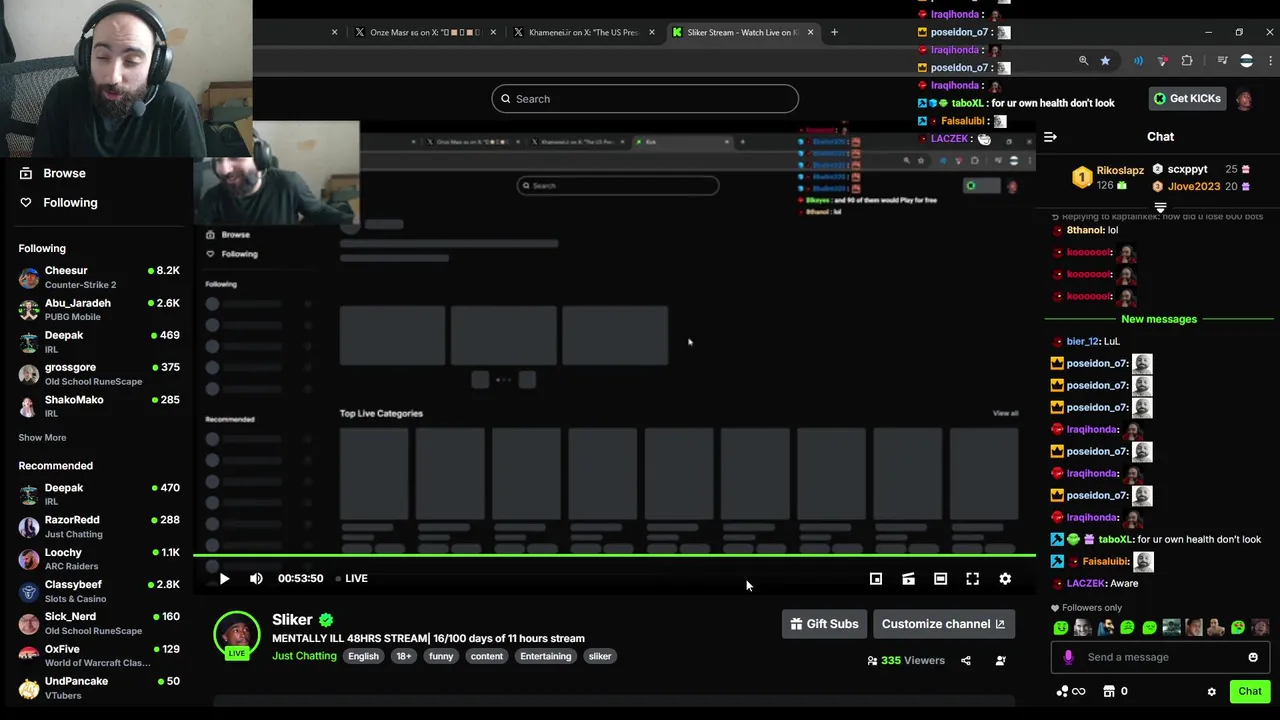
Task: Open ShakoMako's channel in sidebar
Action: (98, 405)
